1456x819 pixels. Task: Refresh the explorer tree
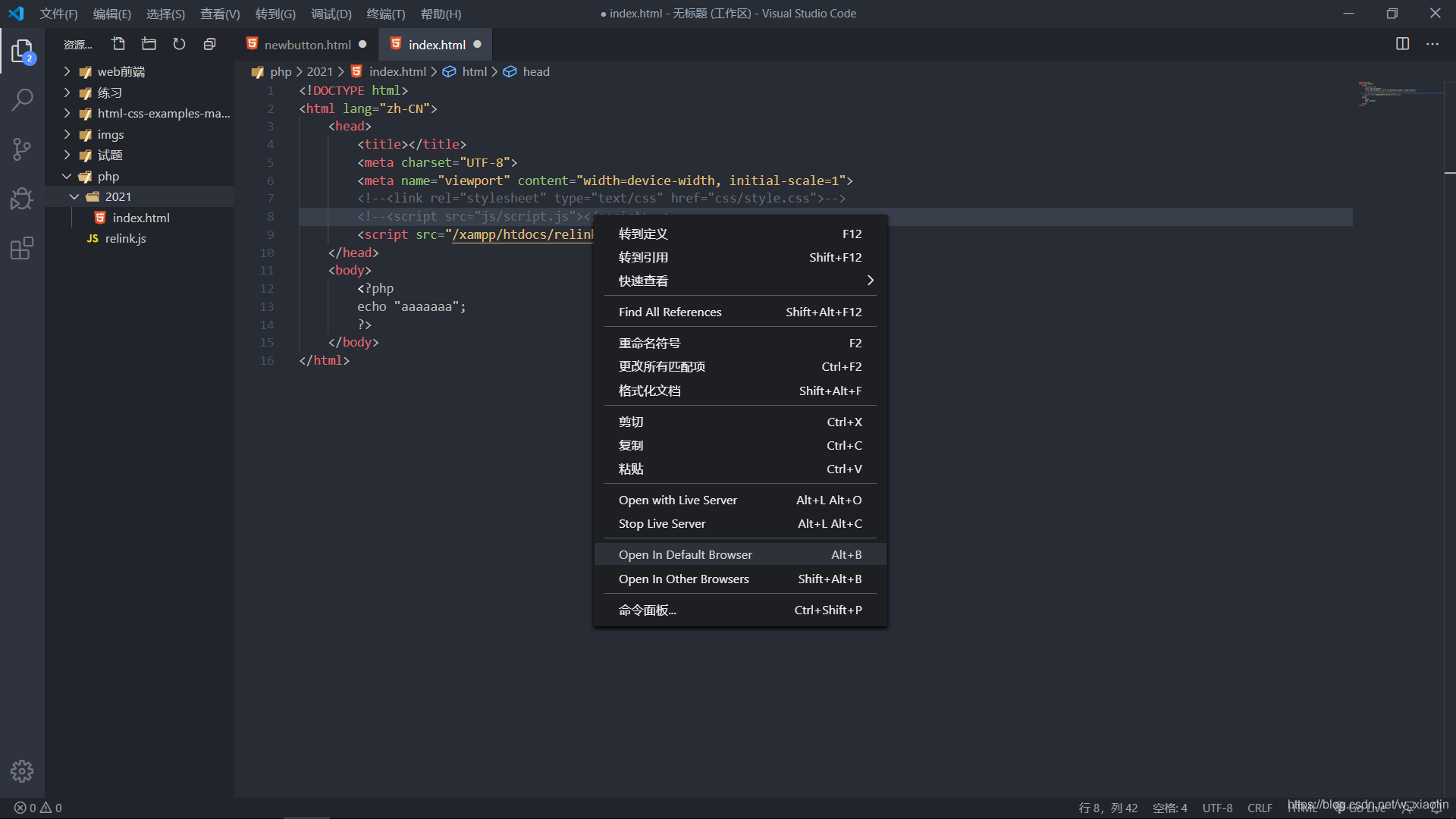pyautogui.click(x=179, y=44)
